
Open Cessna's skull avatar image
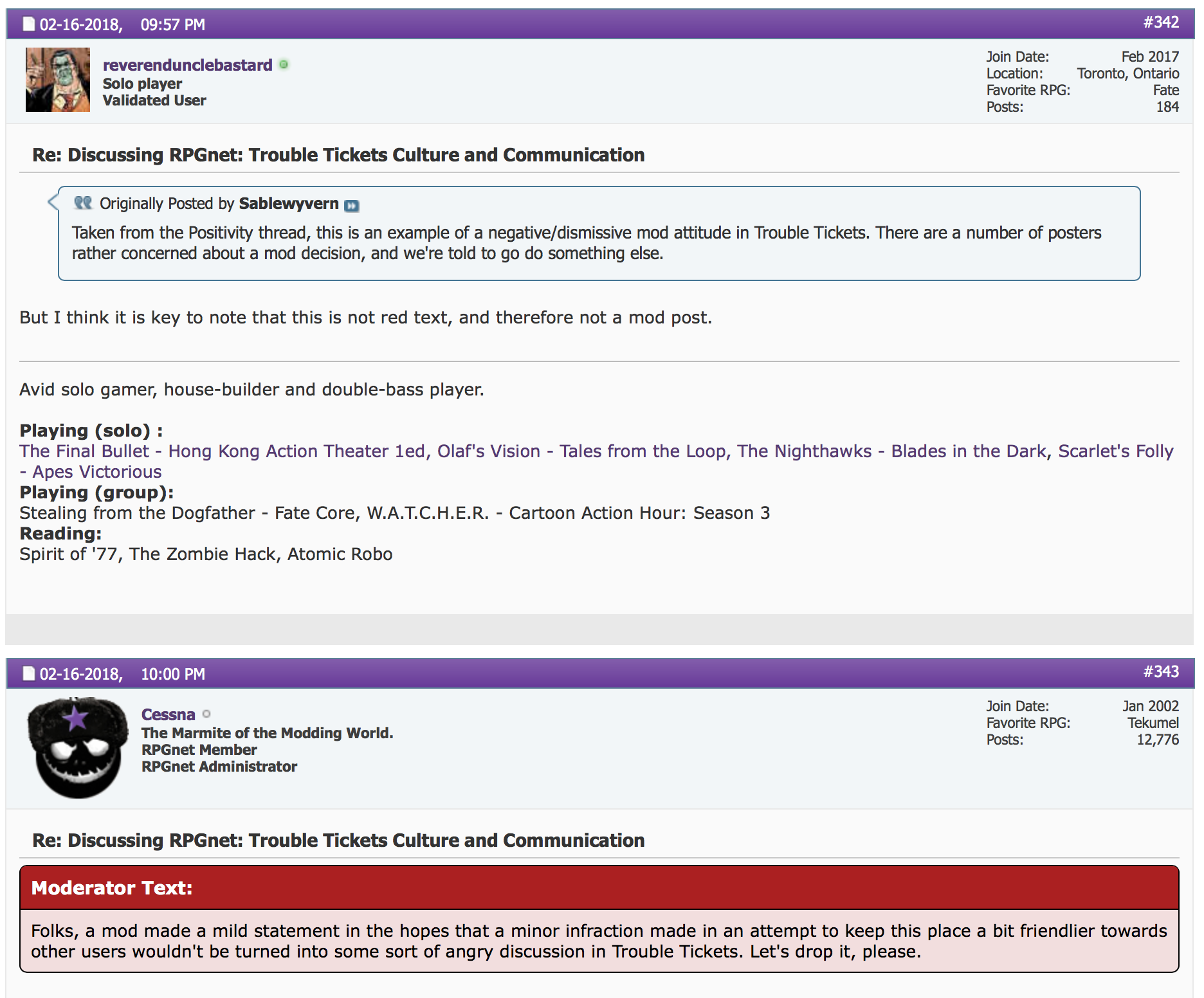pyautogui.click(x=78, y=748)
